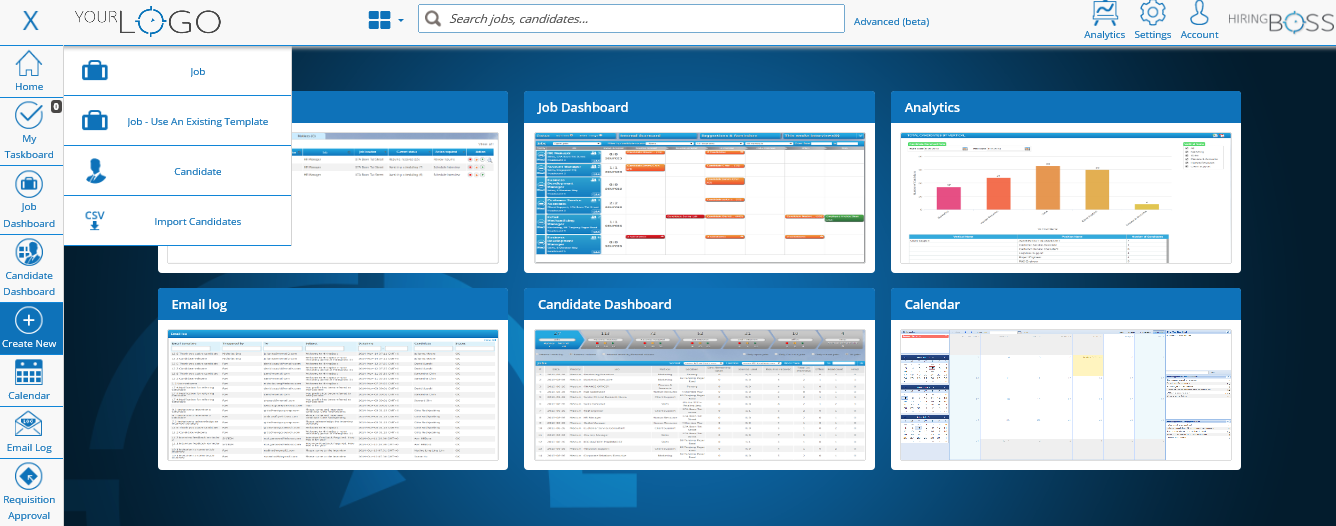Open the Account menu icon

[1199, 21]
